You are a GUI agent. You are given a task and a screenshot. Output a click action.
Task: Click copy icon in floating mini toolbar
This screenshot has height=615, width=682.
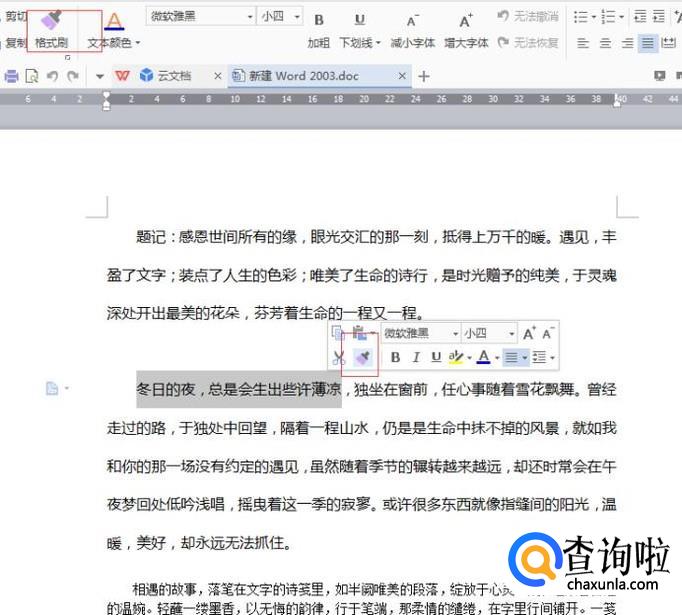(337, 333)
